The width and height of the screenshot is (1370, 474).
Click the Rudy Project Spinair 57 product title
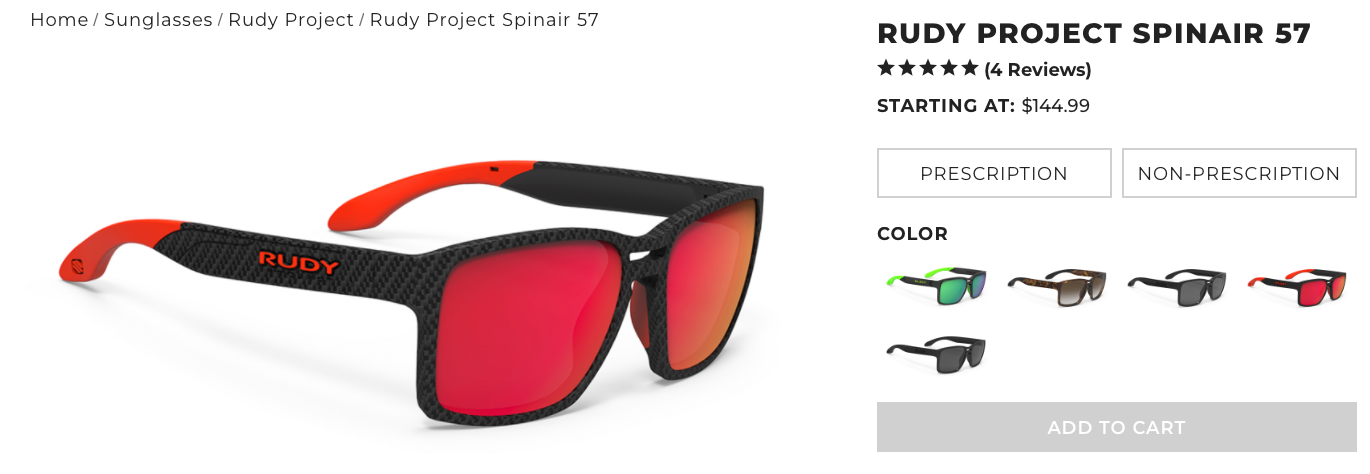pos(1094,33)
